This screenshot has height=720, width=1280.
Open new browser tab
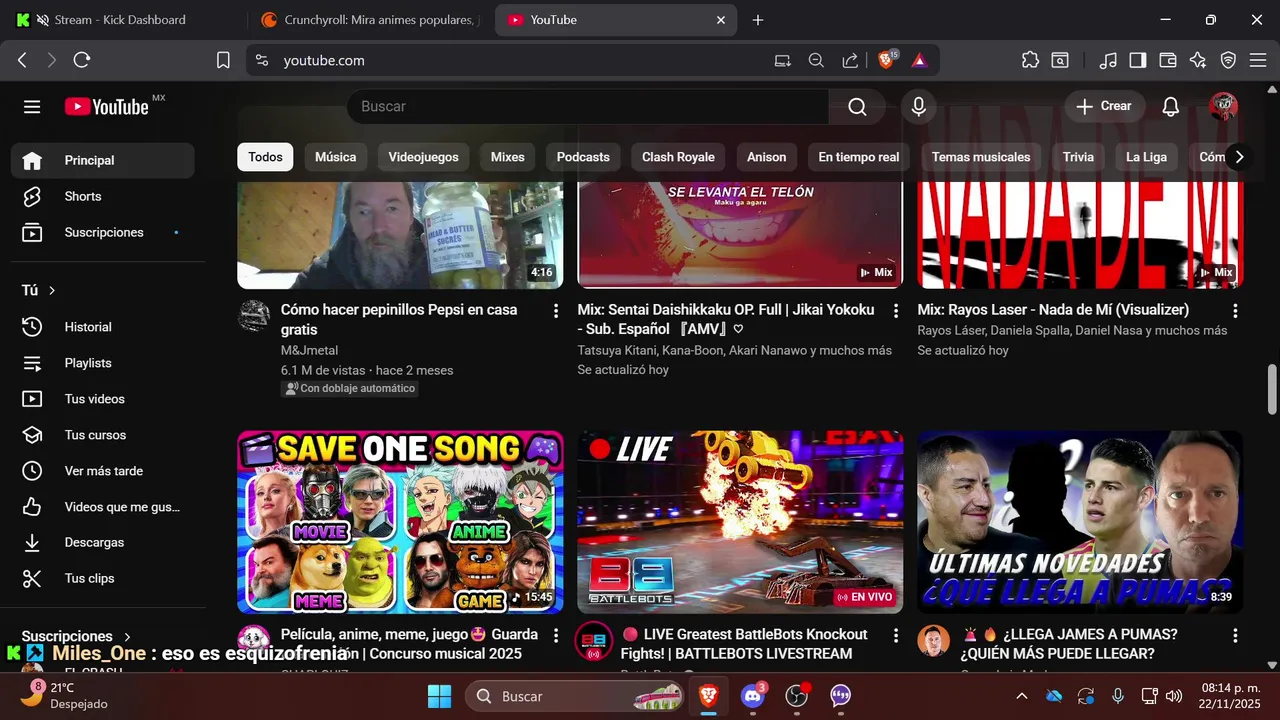[x=758, y=20]
